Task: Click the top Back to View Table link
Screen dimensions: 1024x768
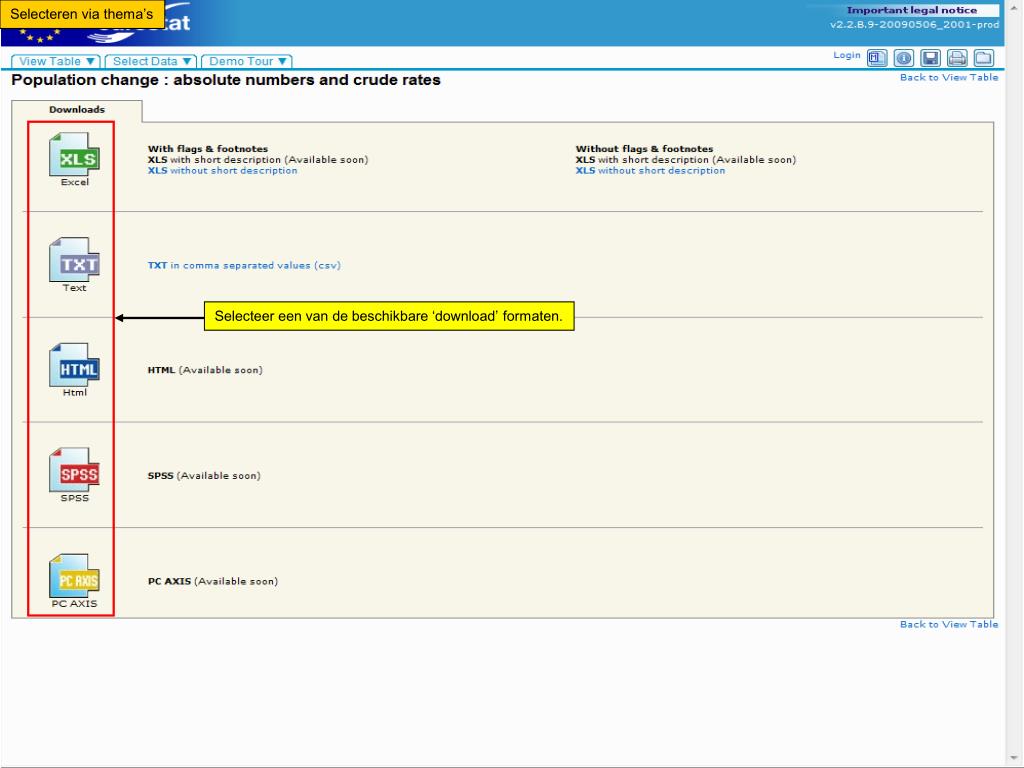Action: (x=948, y=78)
